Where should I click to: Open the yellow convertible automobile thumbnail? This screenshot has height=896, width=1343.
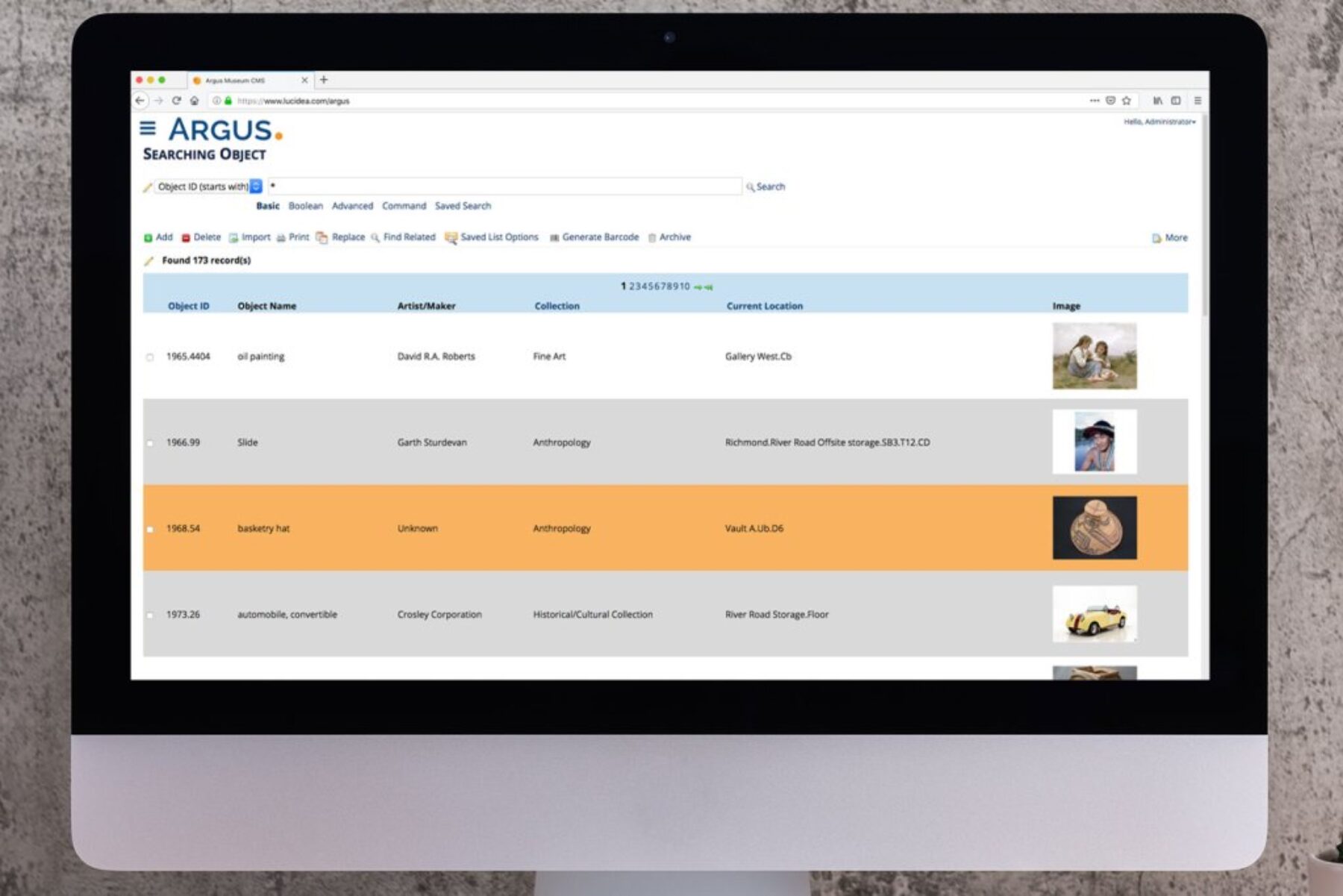pyautogui.click(x=1094, y=614)
